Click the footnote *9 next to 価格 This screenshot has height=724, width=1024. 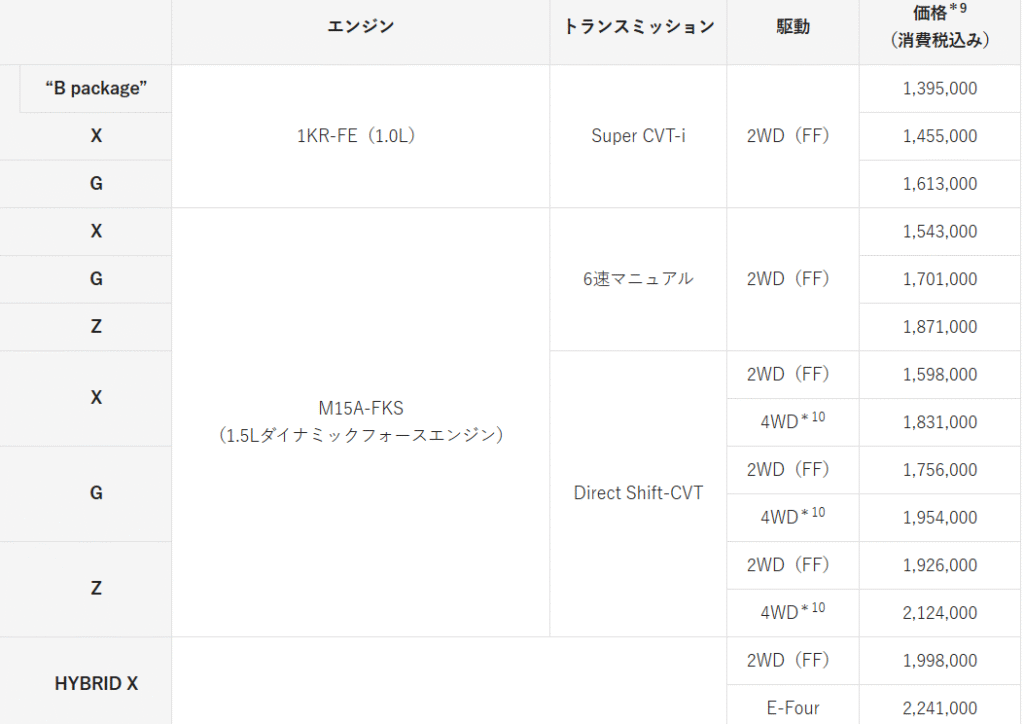click(x=960, y=8)
